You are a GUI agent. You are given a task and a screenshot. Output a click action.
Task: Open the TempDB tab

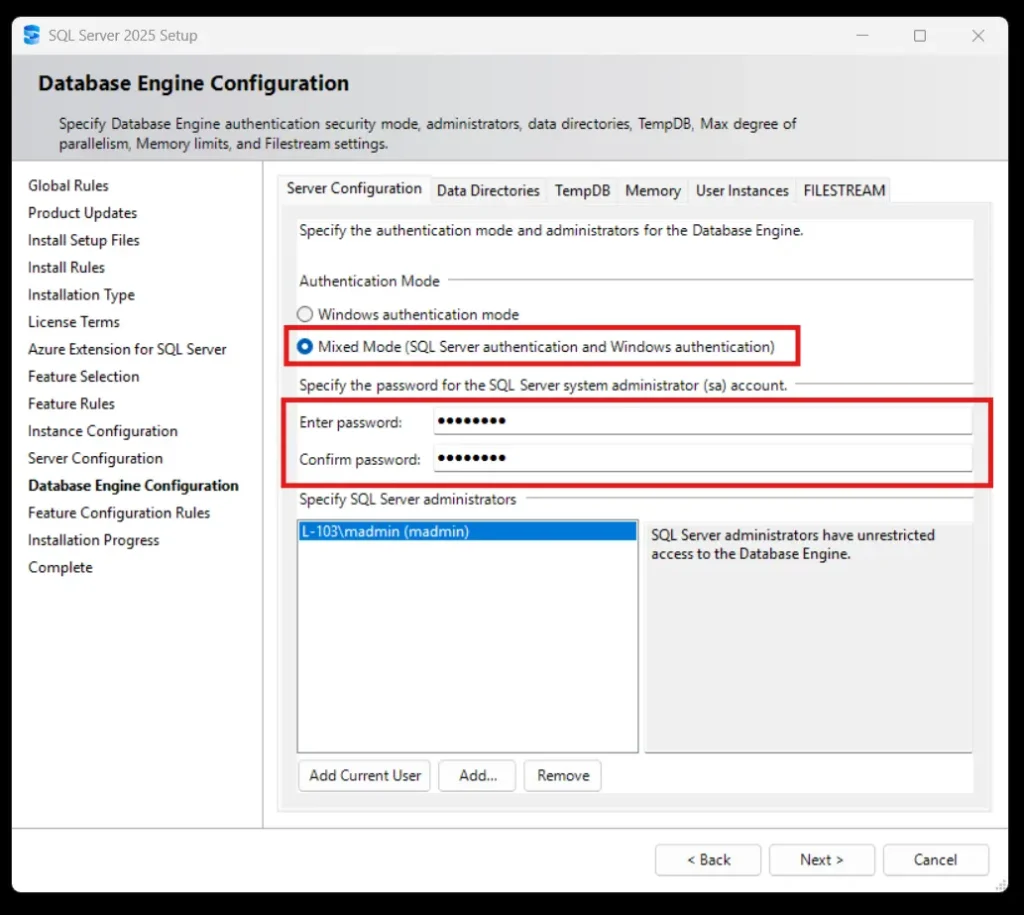tap(582, 190)
